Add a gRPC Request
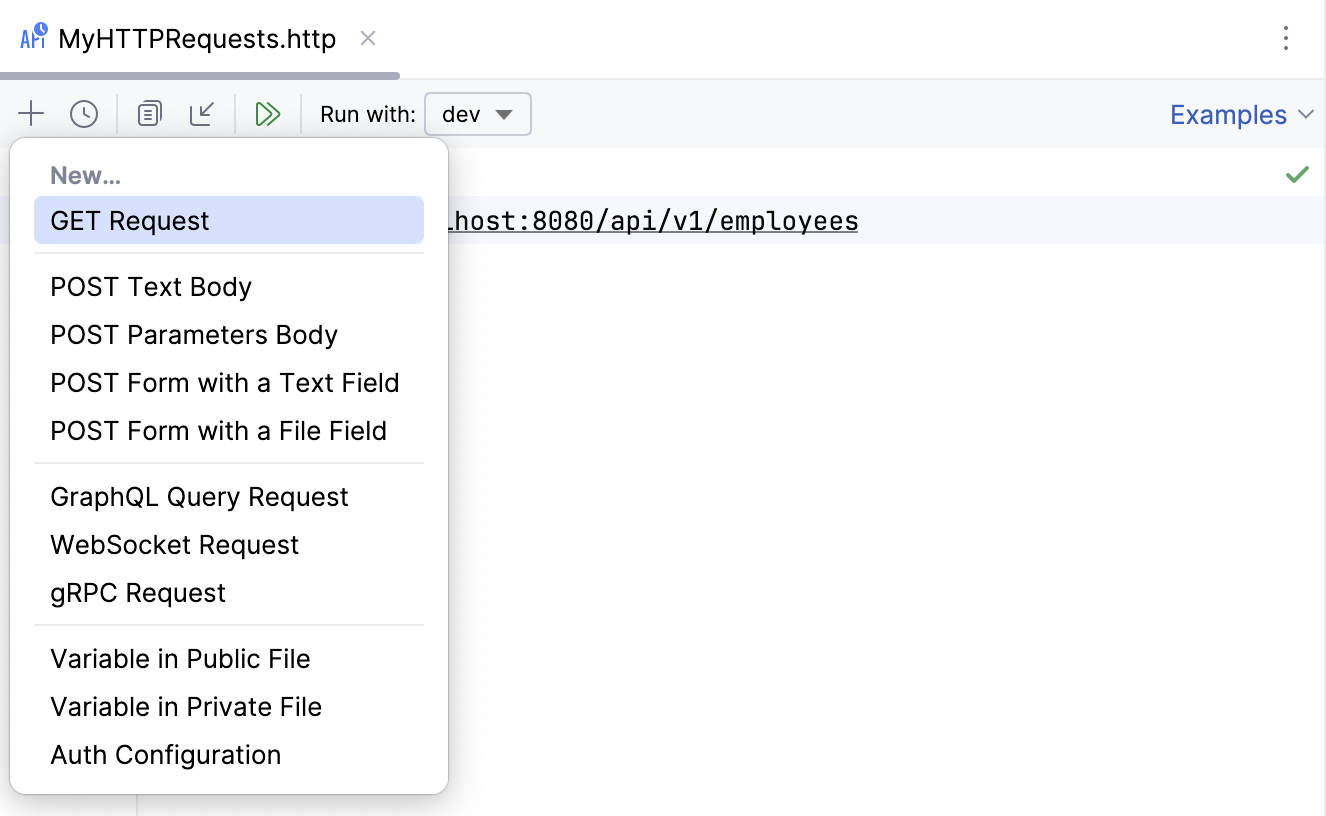Screen dimensions: 1326x816 click(137, 592)
